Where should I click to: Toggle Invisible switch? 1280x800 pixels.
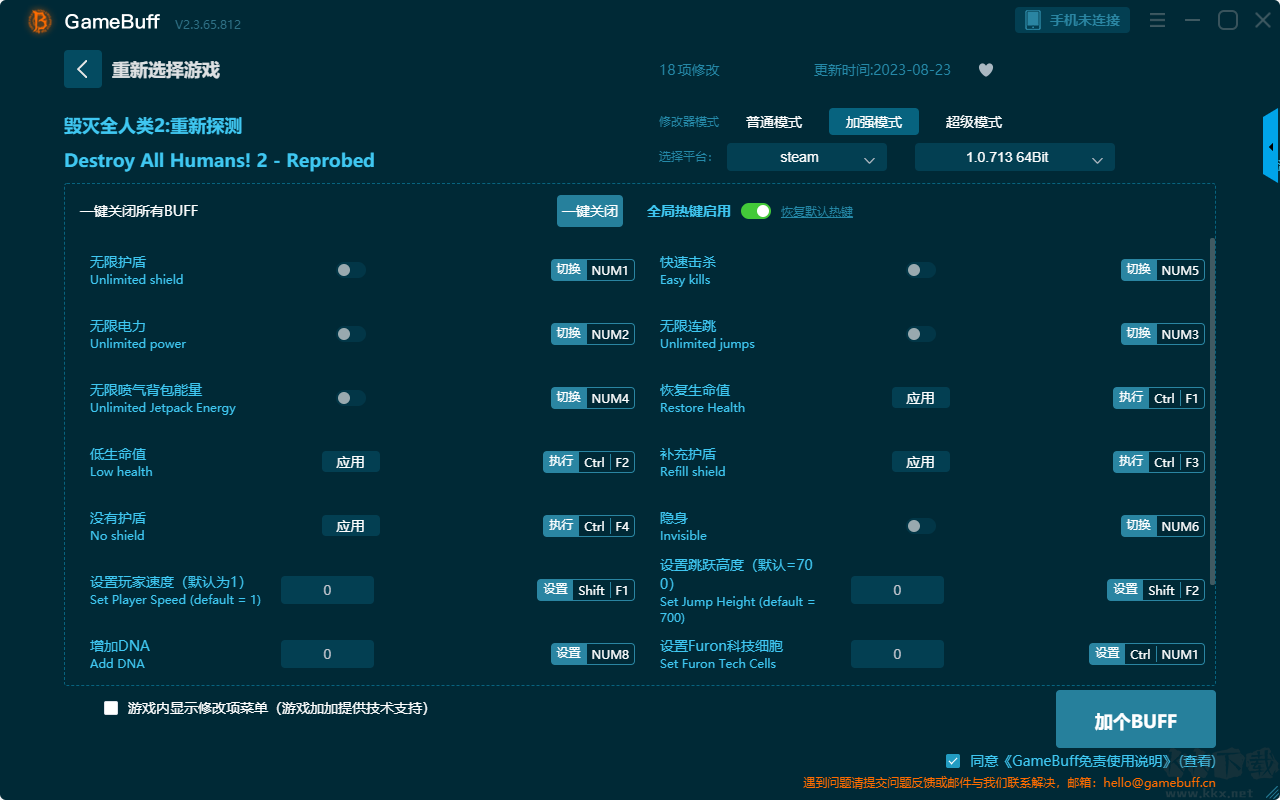pos(921,526)
